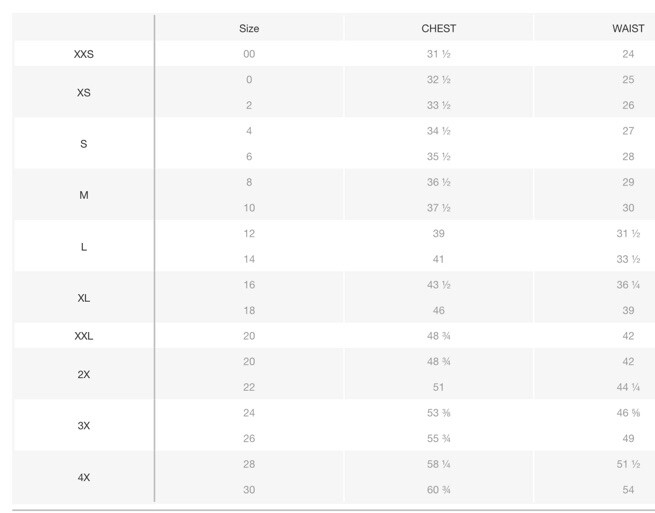Click size 00 in the Size column
655x513 pixels.
pyautogui.click(x=249, y=54)
